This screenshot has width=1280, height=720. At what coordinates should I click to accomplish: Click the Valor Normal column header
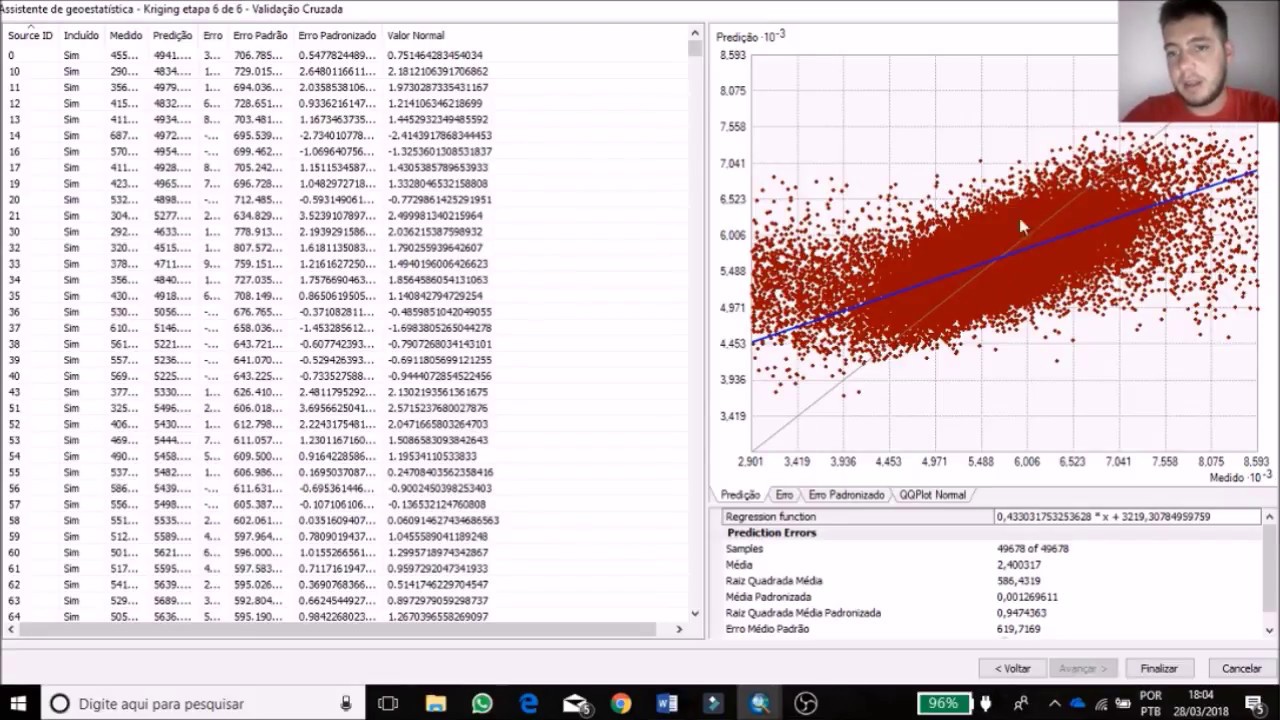pyautogui.click(x=415, y=35)
